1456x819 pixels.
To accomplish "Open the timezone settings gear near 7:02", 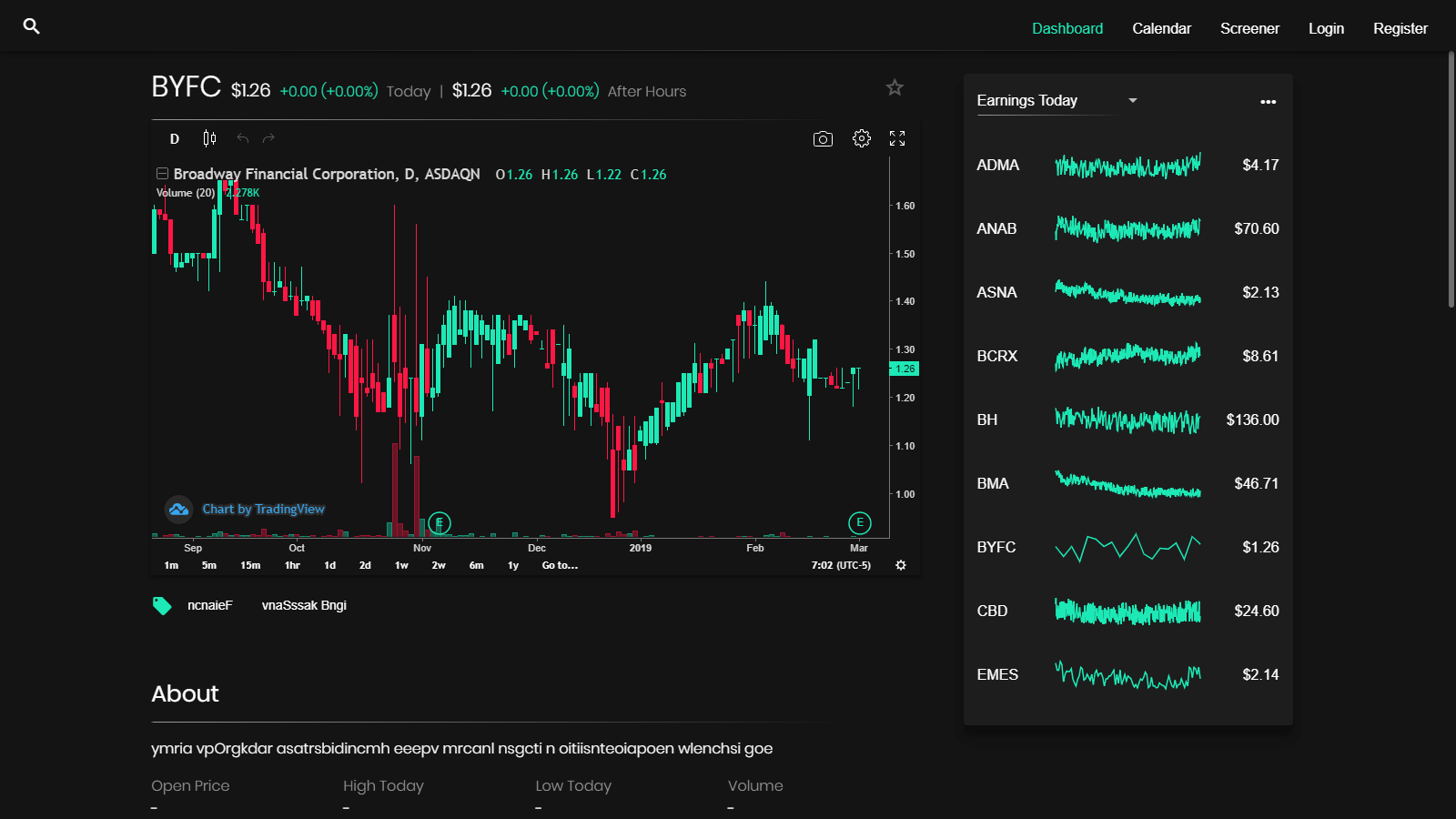I will [900, 565].
